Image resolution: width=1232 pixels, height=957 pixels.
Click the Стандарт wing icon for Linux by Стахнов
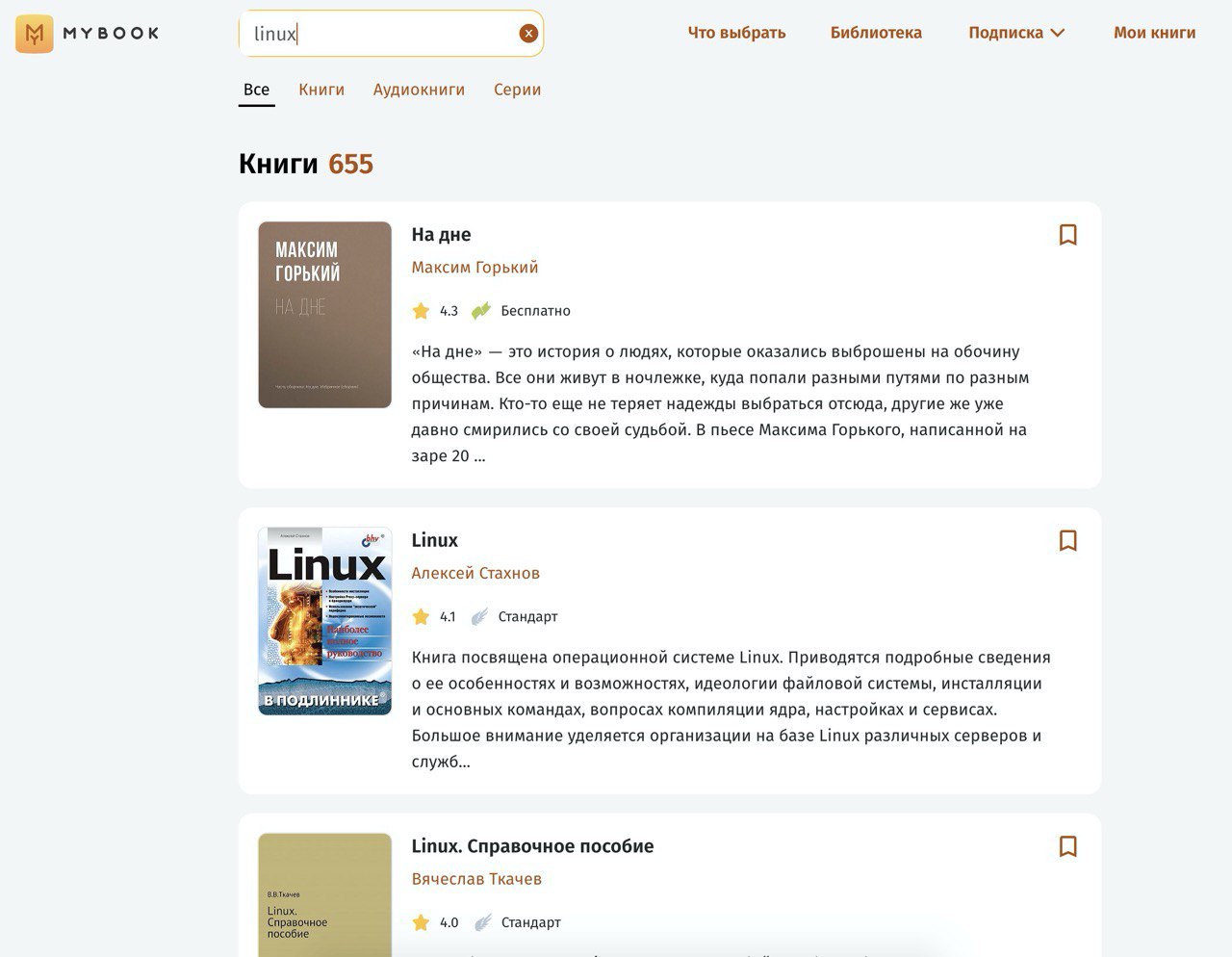click(x=479, y=616)
